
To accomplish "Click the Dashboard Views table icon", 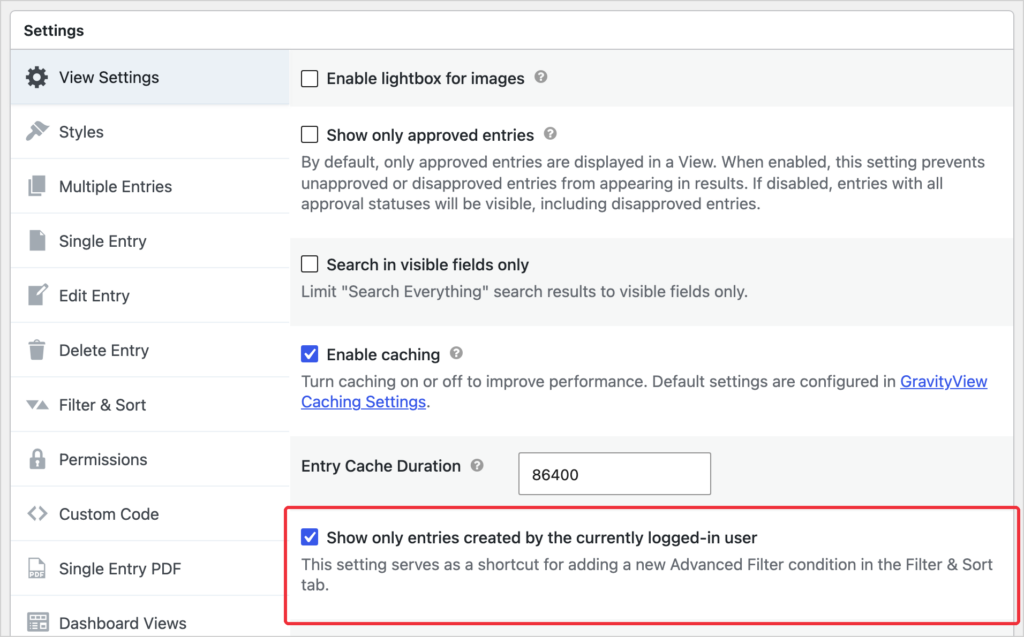I will [x=37, y=623].
